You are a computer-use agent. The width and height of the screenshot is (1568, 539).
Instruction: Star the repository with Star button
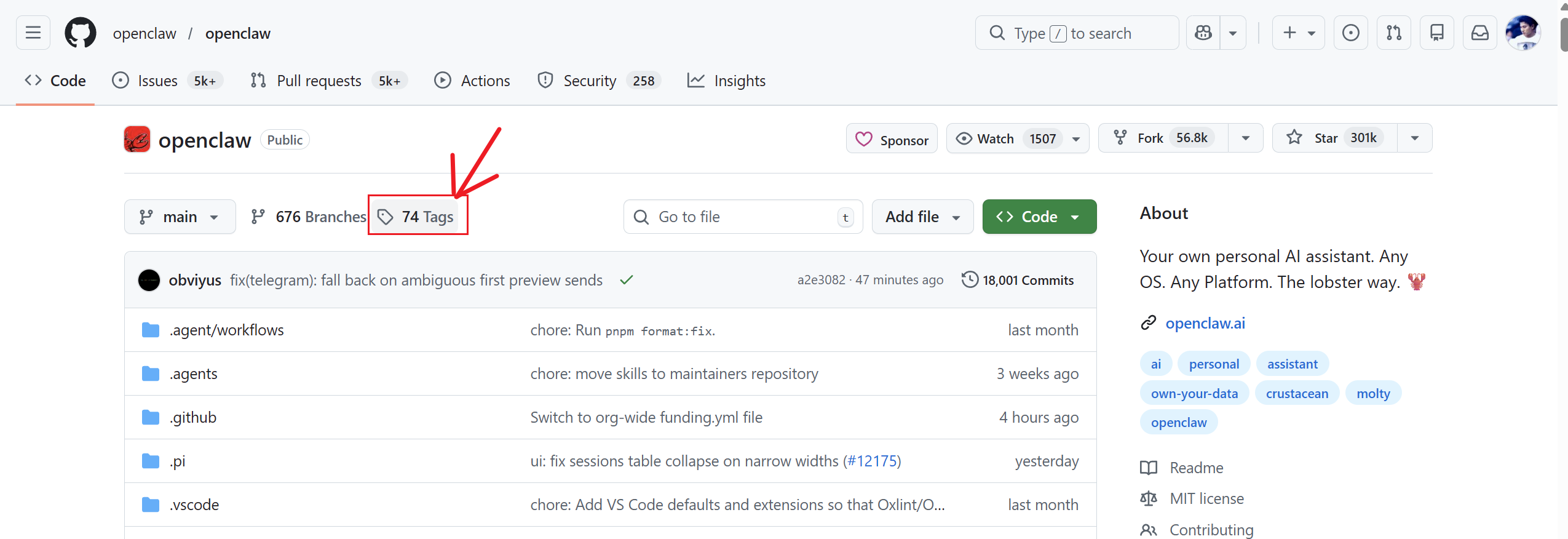(1335, 138)
